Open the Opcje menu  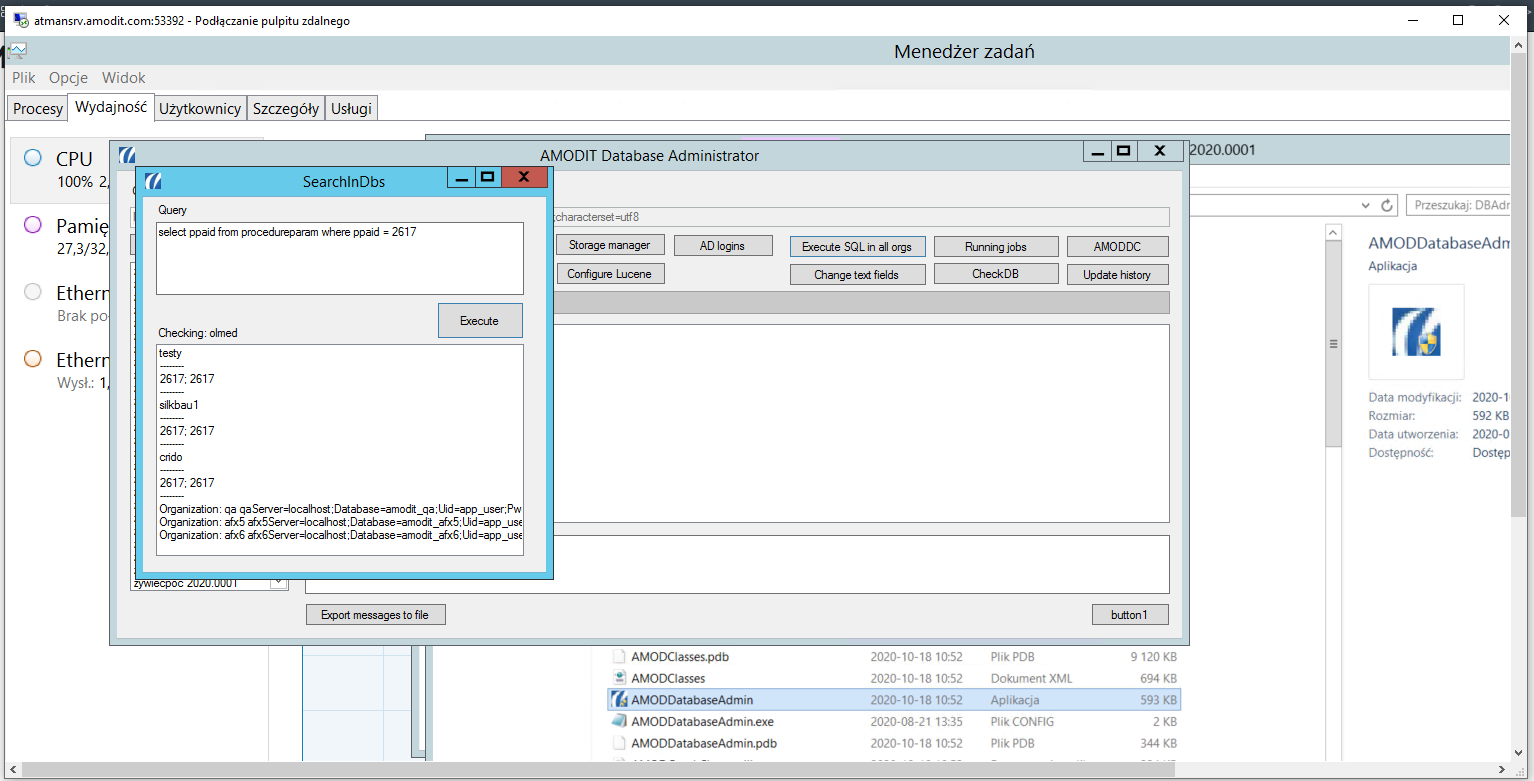68,77
